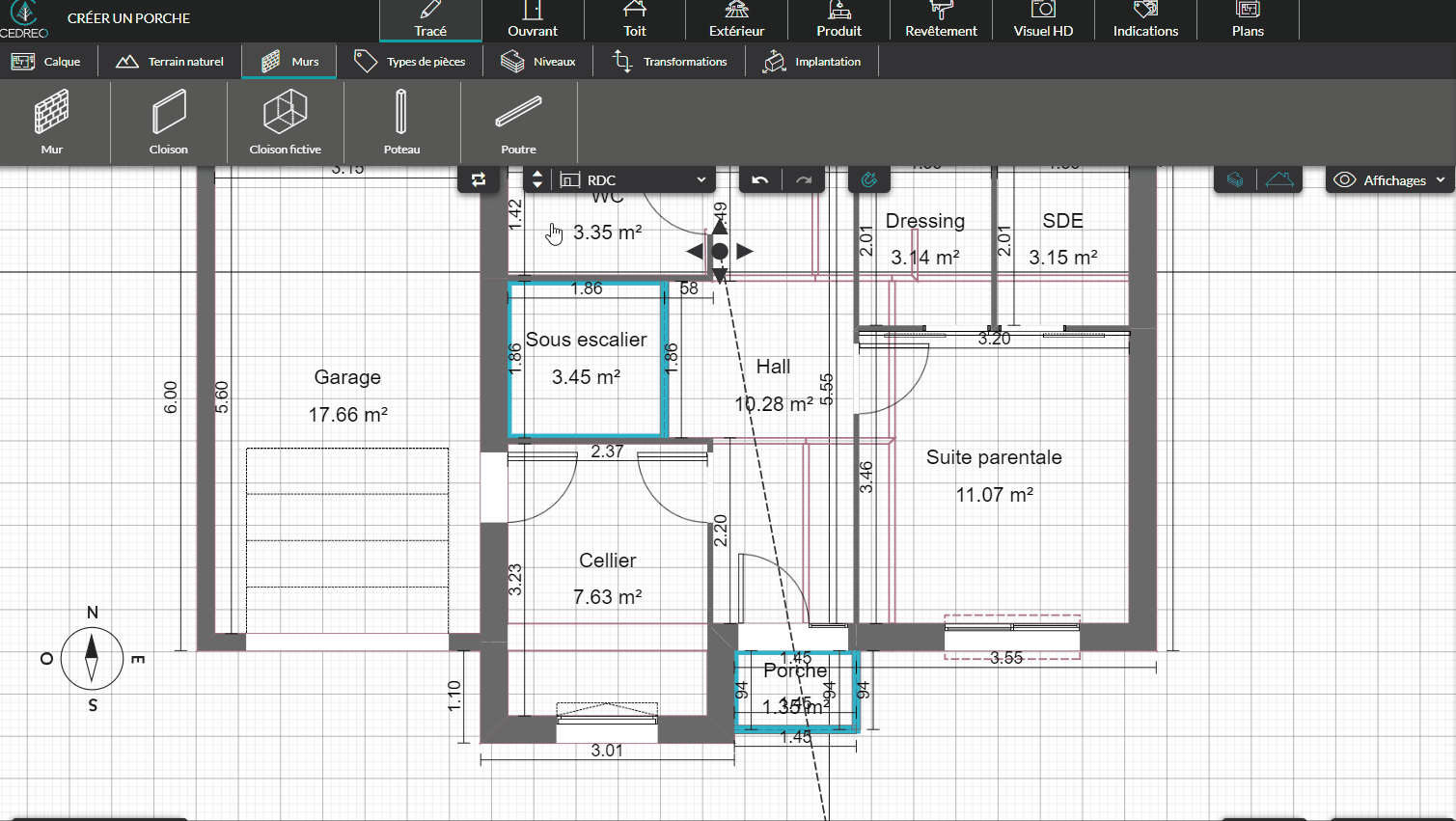Viewport: 1456px width, 821px height.
Task: Click the compass rose on the plan
Action: pos(92,659)
